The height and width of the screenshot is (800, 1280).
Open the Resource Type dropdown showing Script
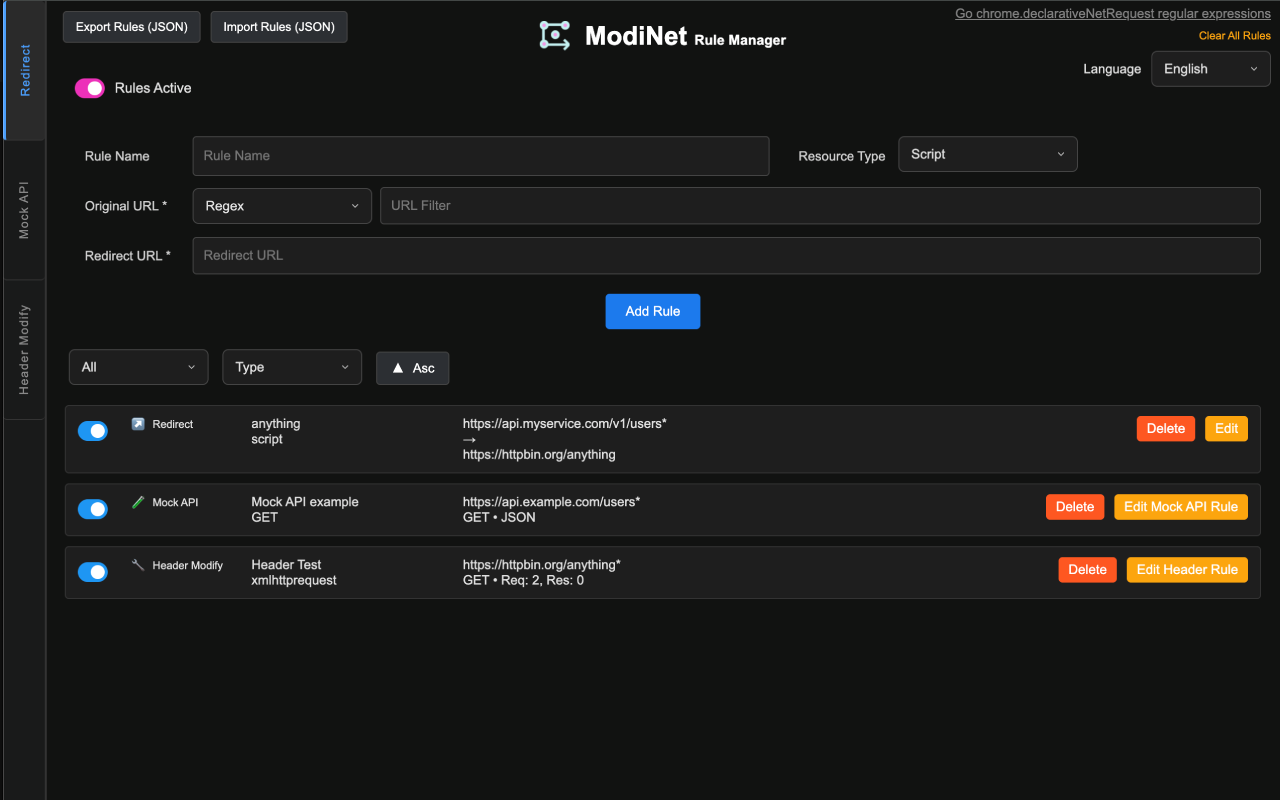pyautogui.click(x=987, y=154)
